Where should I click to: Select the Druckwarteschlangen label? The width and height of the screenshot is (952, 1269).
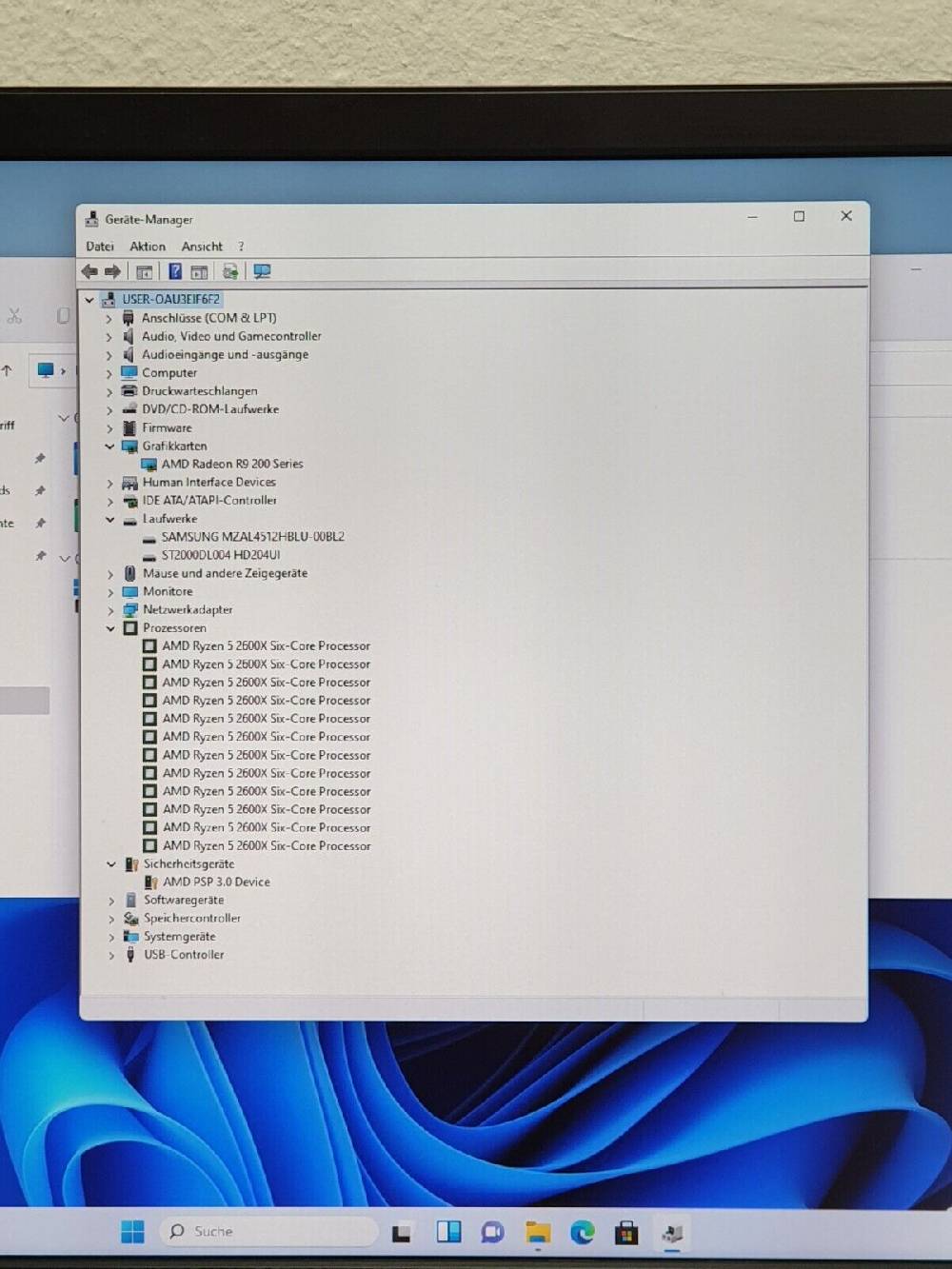coord(199,391)
